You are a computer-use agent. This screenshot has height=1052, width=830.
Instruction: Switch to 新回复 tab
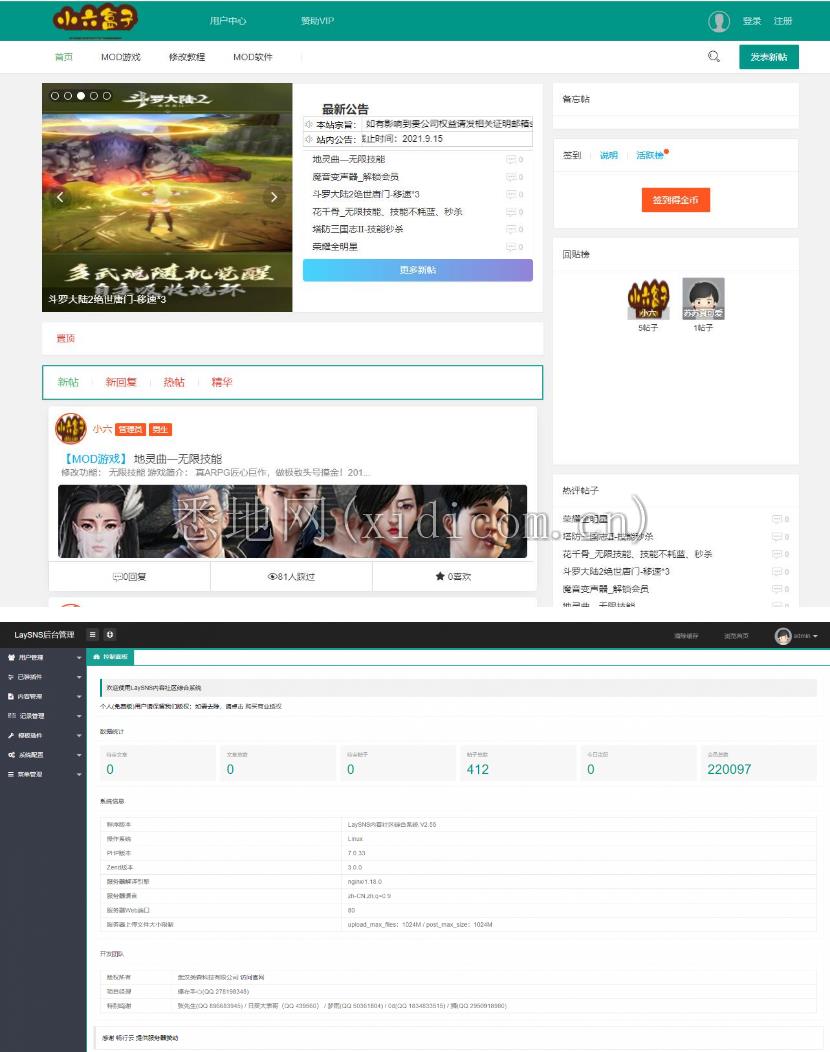pyautogui.click(x=121, y=382)
